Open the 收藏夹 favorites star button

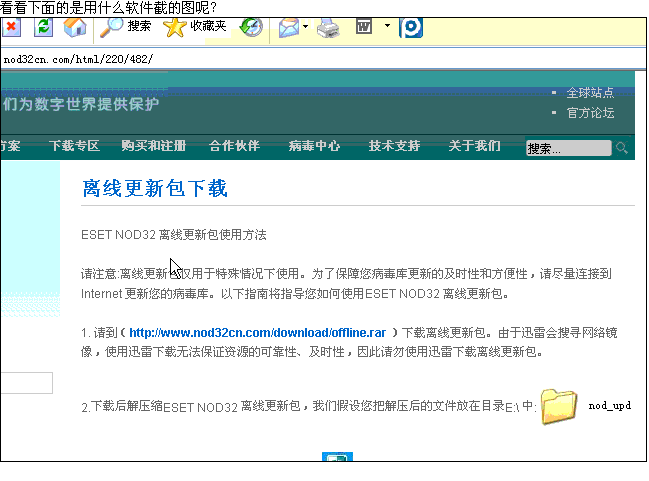pos(195,27)
